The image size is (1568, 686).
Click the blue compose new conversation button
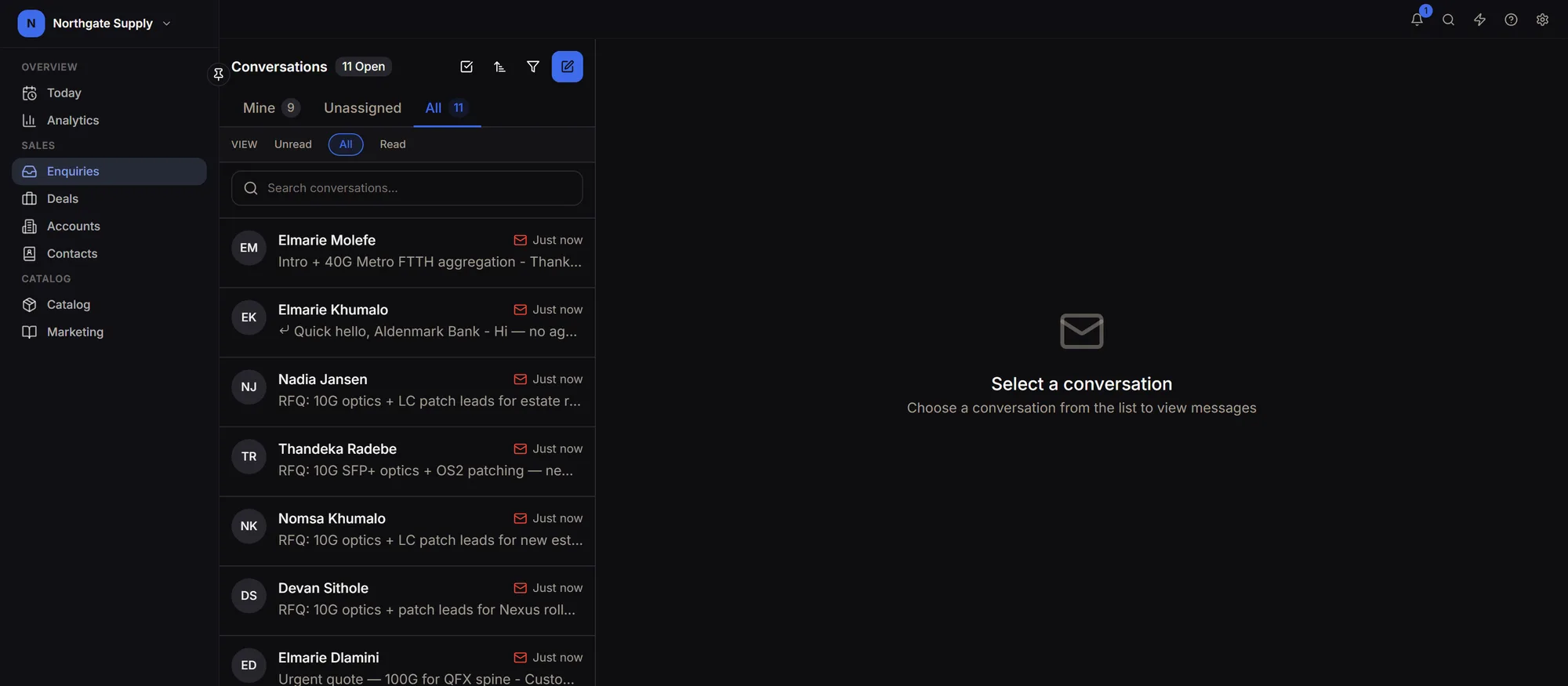(568, 67)
